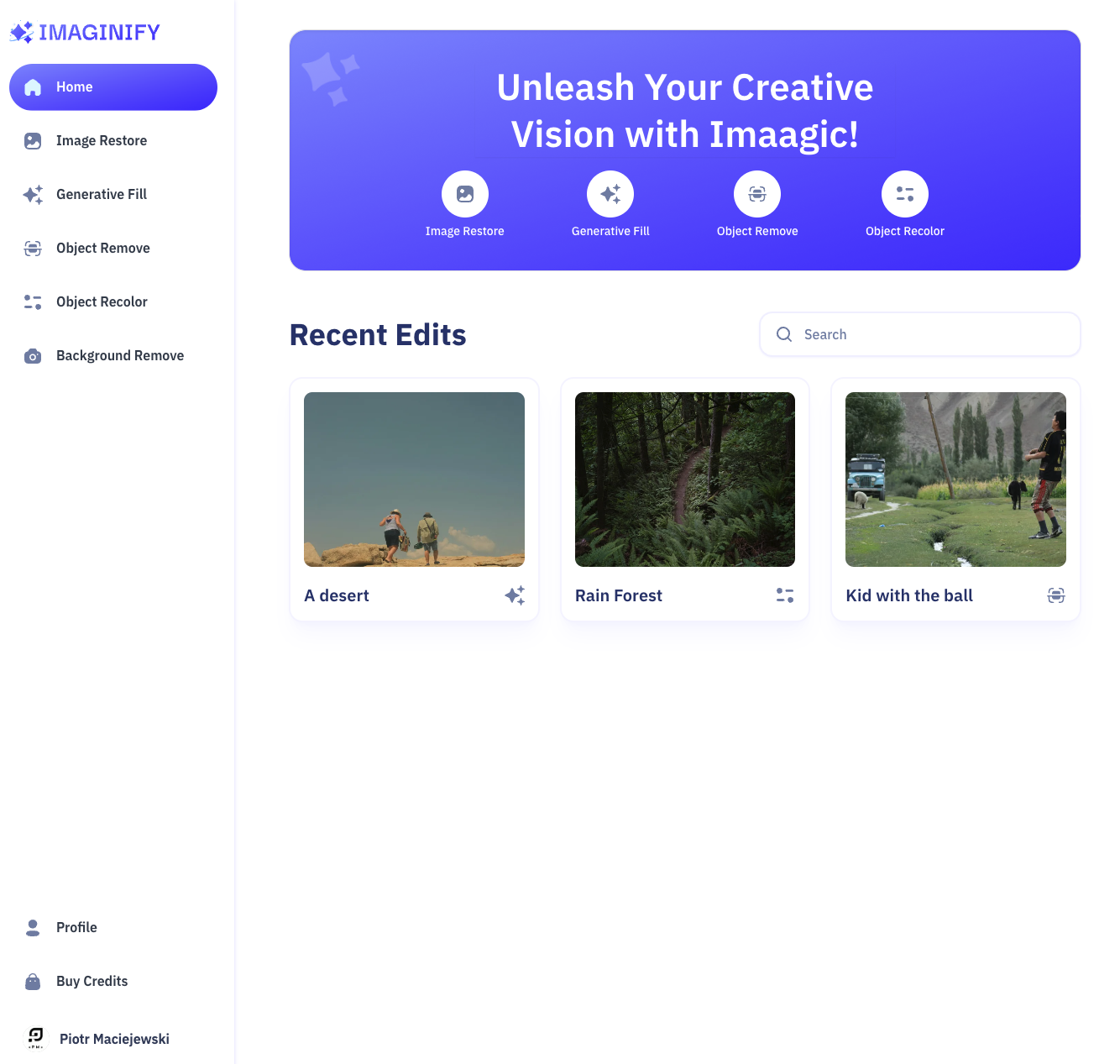Click the user avatar beside Piotr Maciejewski
This screenshot has height=1064, width=1120.
pyautogui.click(x=35, y=1038)
